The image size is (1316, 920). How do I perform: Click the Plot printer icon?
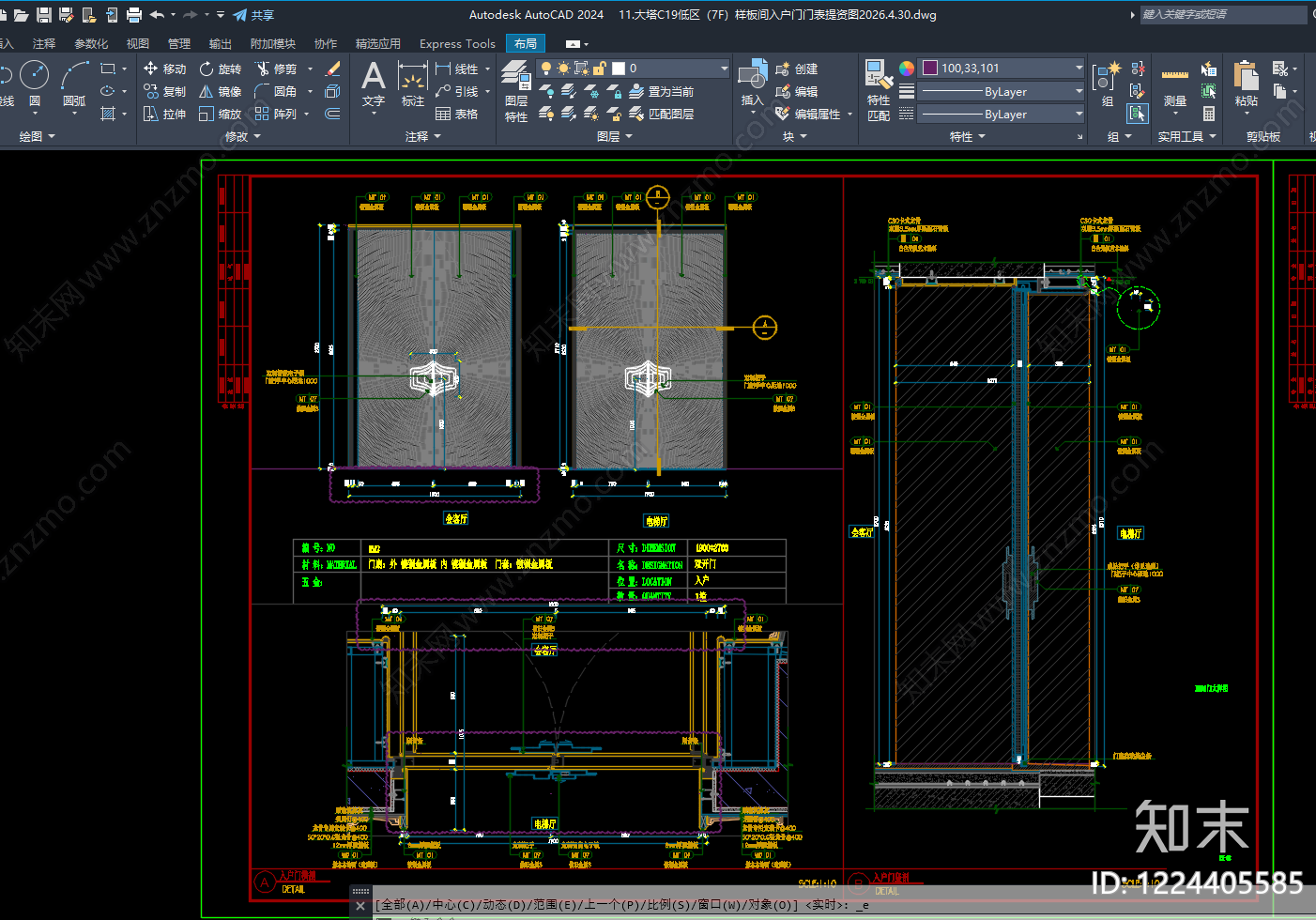pyautogui.click(x=134, y=15)
